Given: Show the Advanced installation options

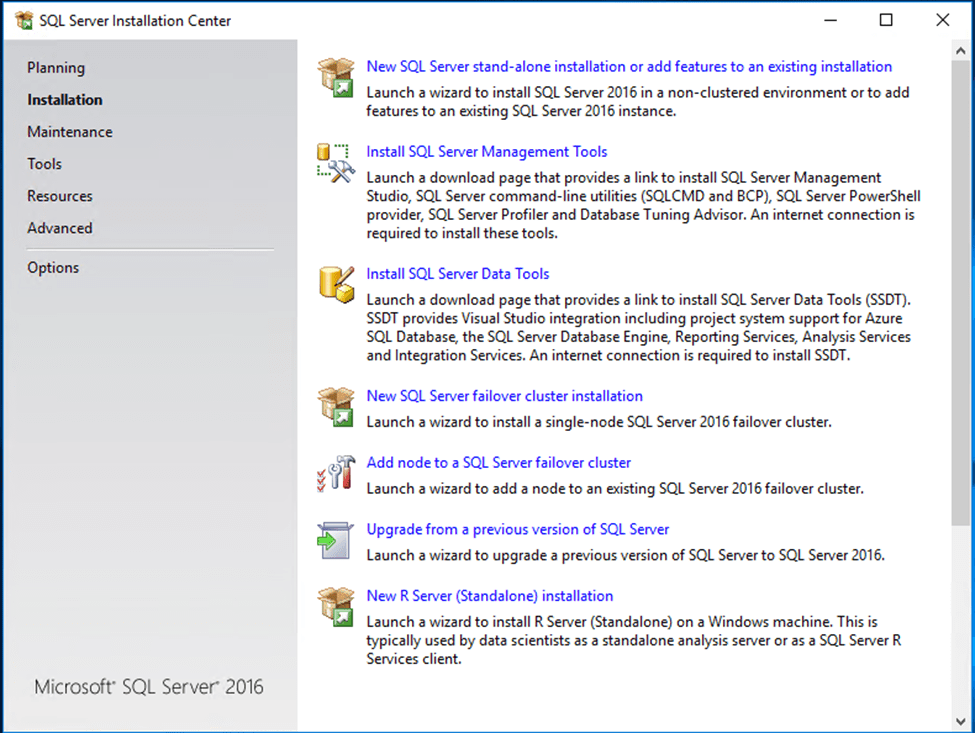Looking at the screenshot, I should 60,228.
